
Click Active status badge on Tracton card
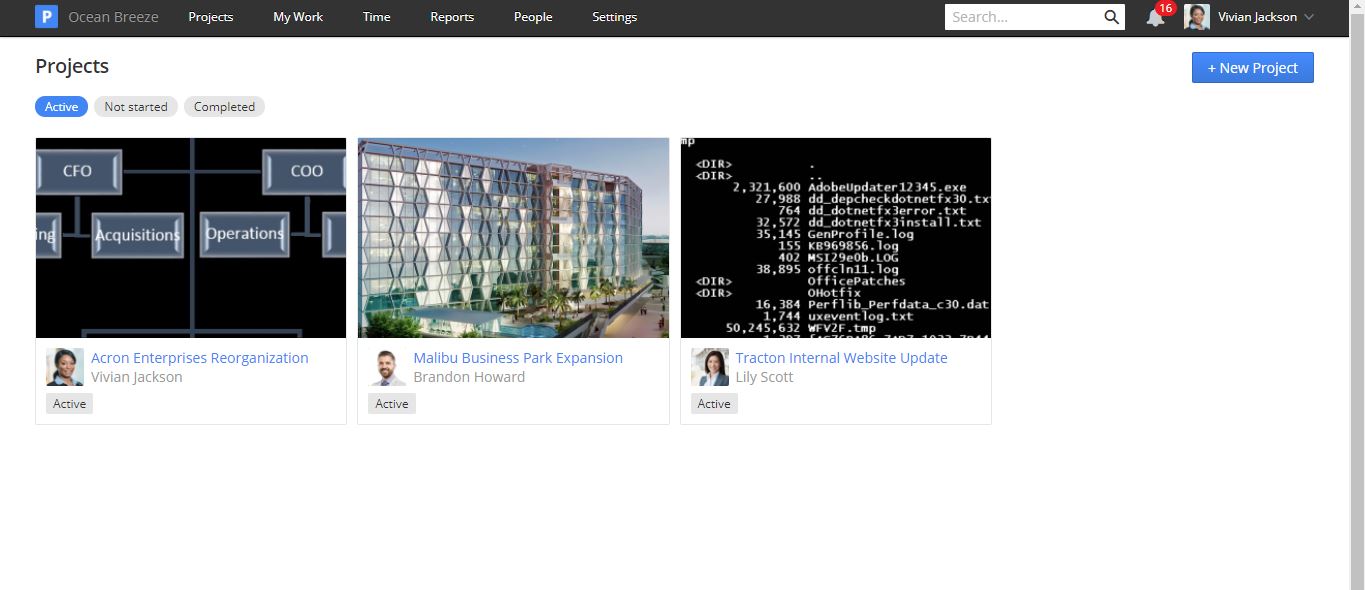pos(714,404)
